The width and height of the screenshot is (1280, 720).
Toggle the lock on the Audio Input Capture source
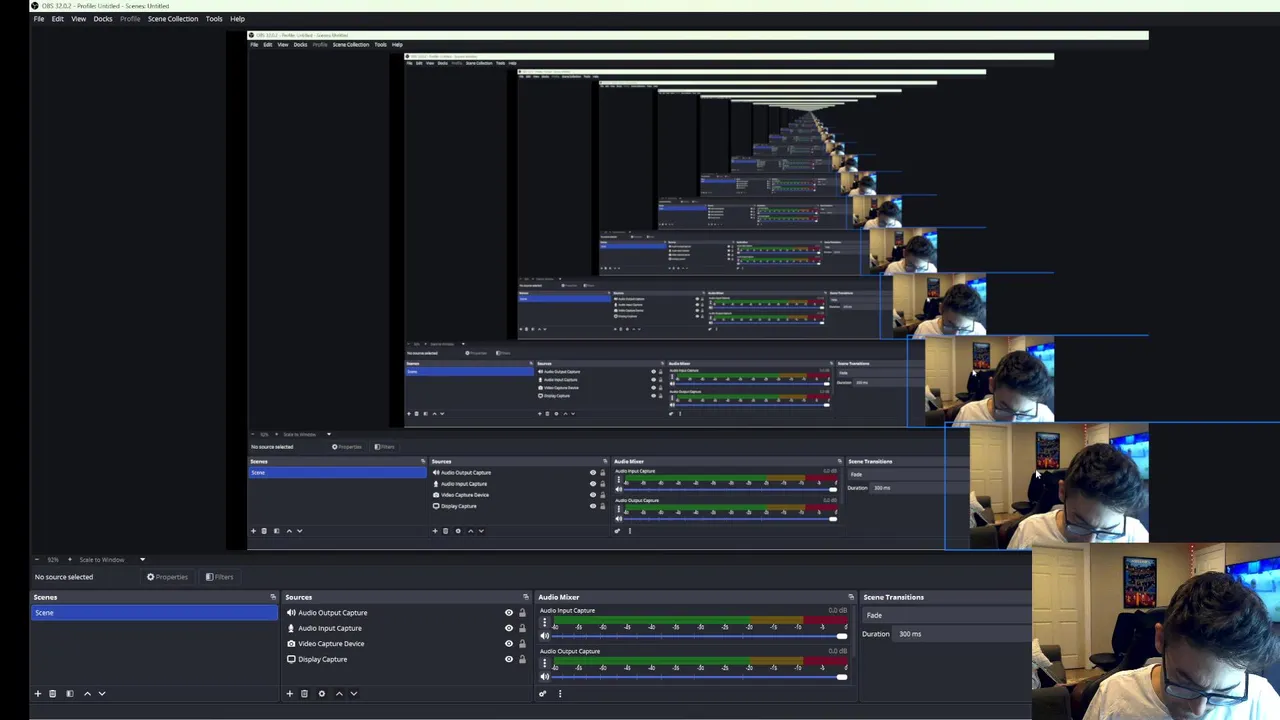point(521,628)
